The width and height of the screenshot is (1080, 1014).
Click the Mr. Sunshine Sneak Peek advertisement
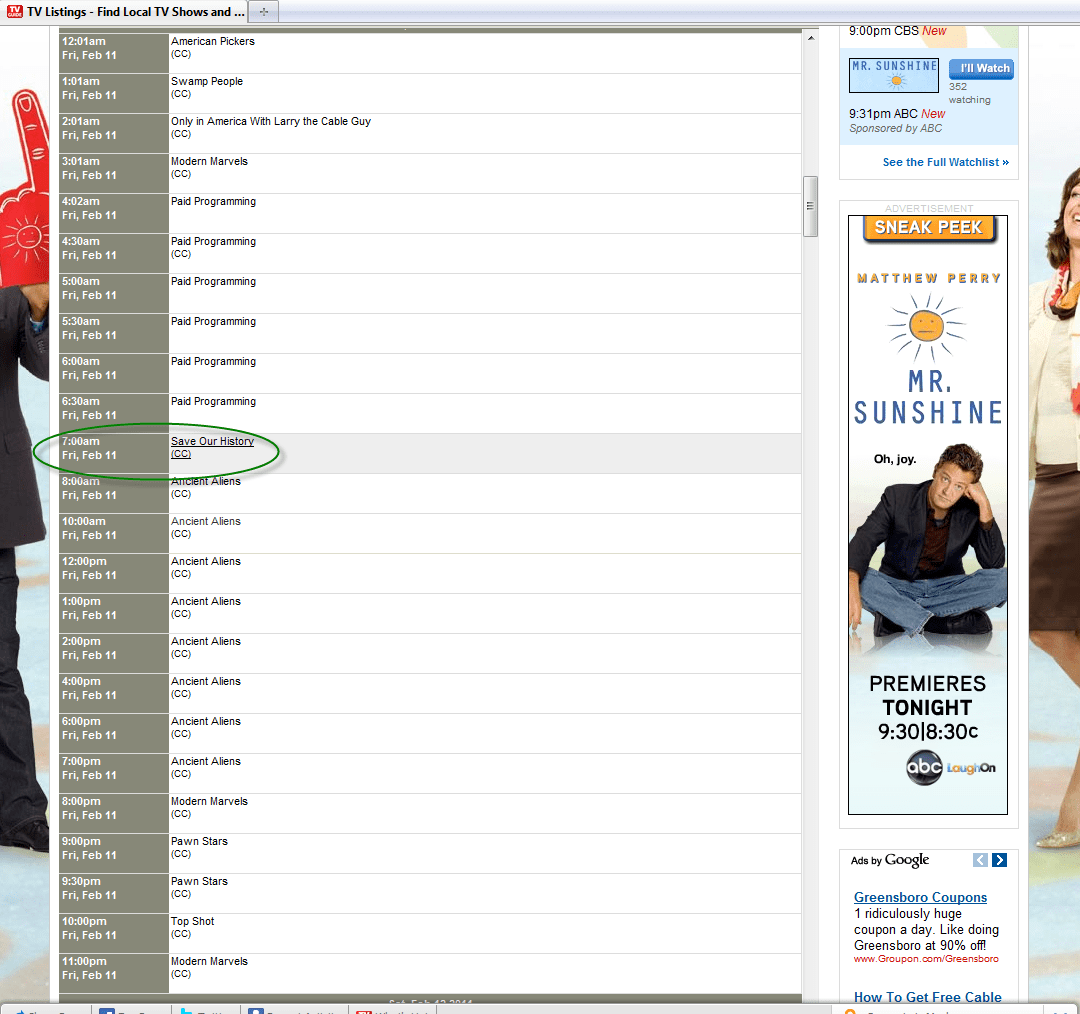click(927, 515)
